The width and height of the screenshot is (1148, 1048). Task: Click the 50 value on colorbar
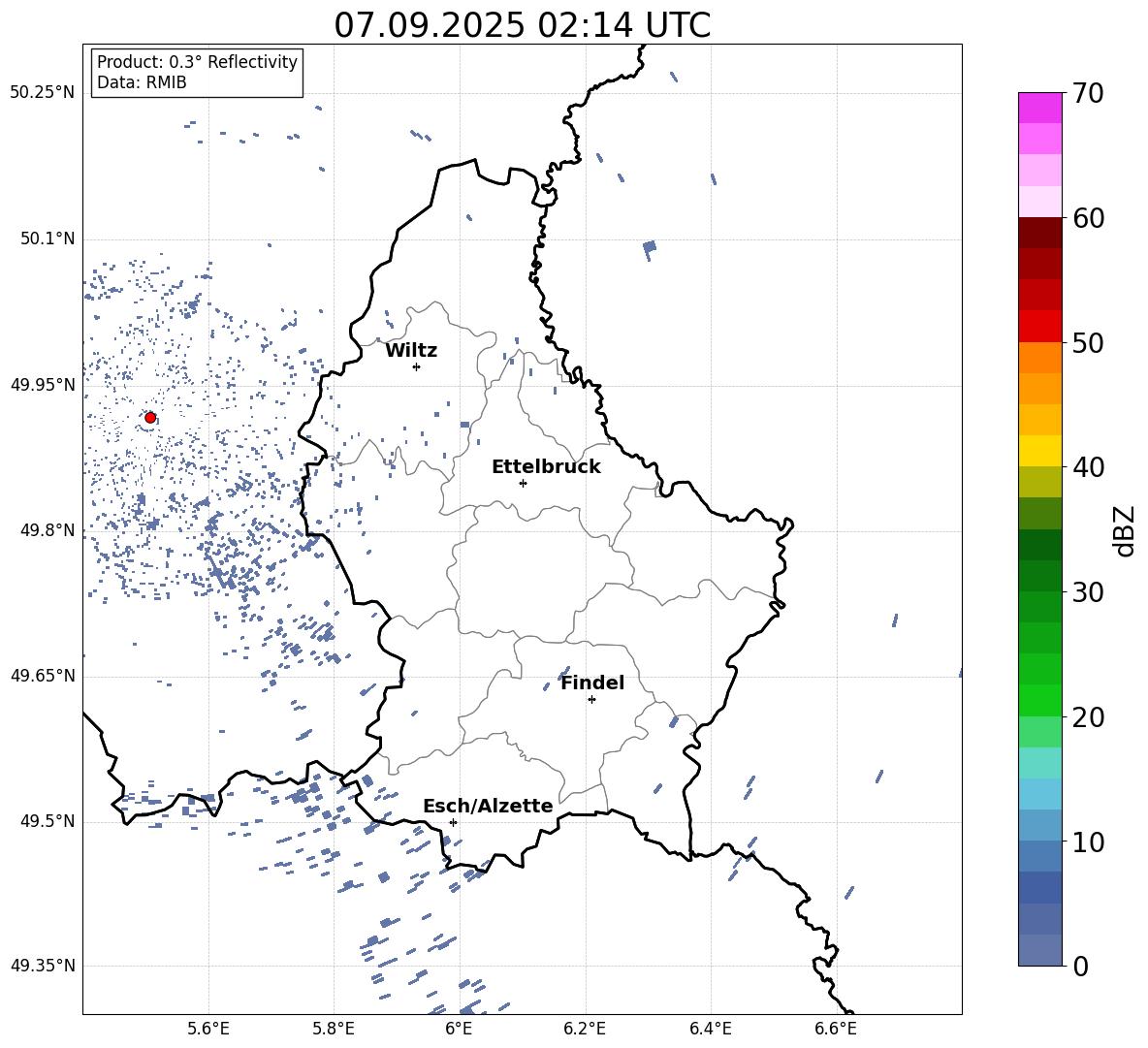(x=1088, y=342)
